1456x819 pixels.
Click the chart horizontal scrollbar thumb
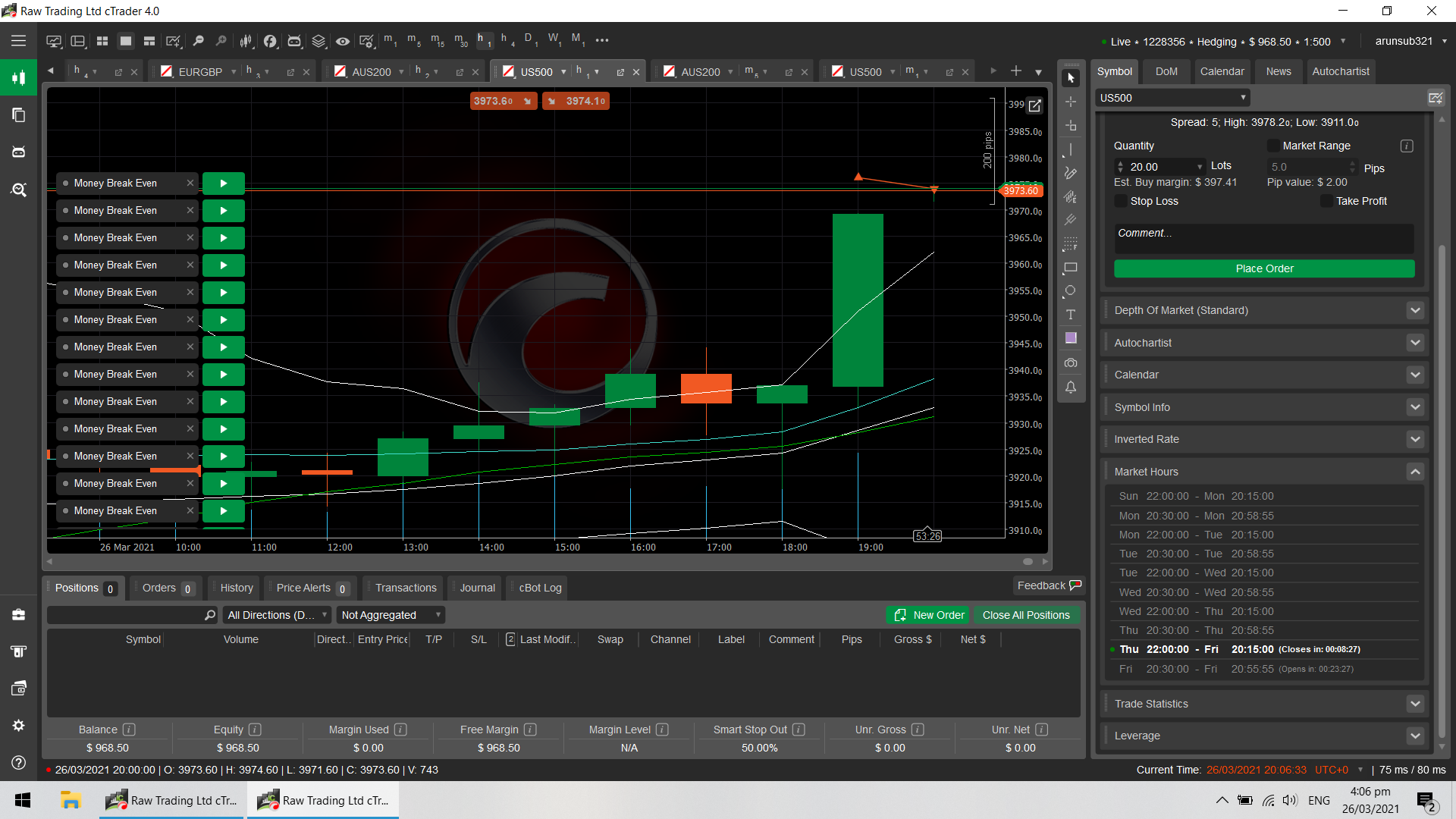[1028, 562]
